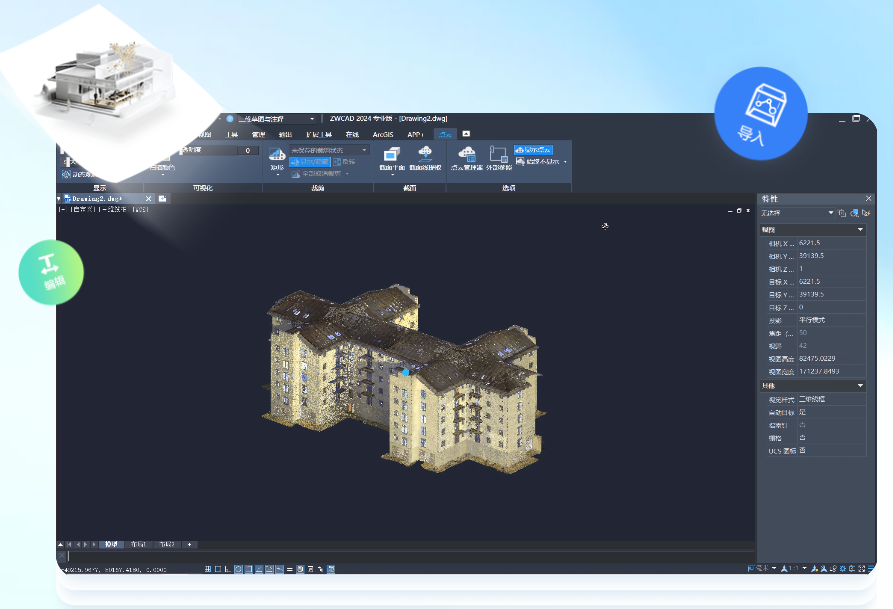Click the projection mode value in Properties
Viewport: 893px width, 609px height.
tap(831, 320)
